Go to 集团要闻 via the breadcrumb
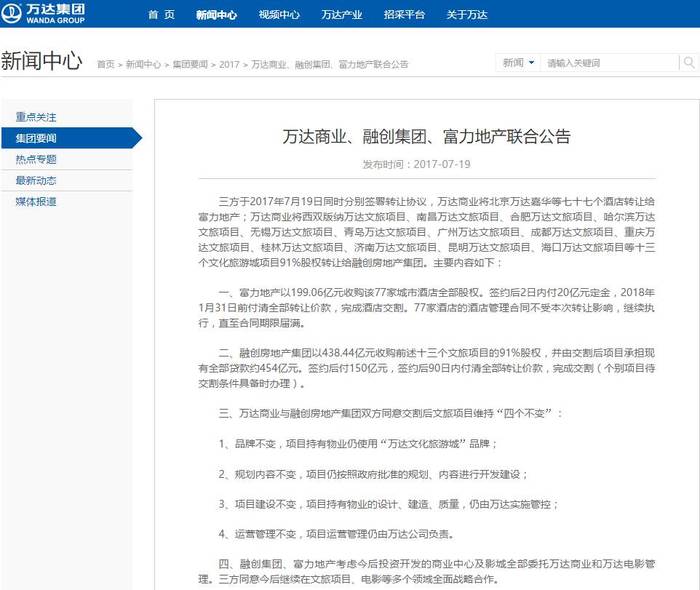This screenshot has height=590, width=700. [x=190, y=64]
